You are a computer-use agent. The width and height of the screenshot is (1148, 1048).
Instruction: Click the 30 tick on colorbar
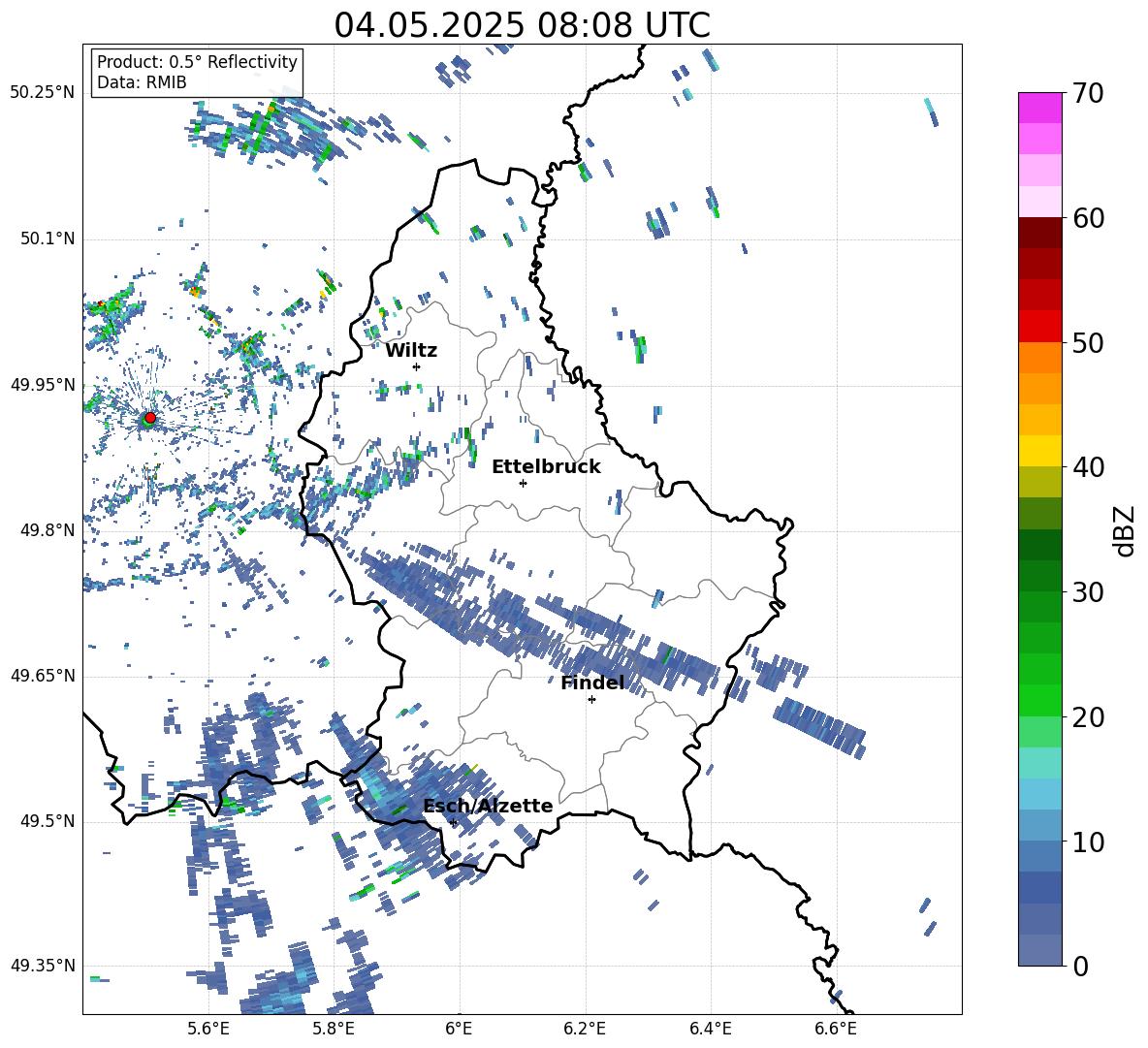pos(1087,592)
